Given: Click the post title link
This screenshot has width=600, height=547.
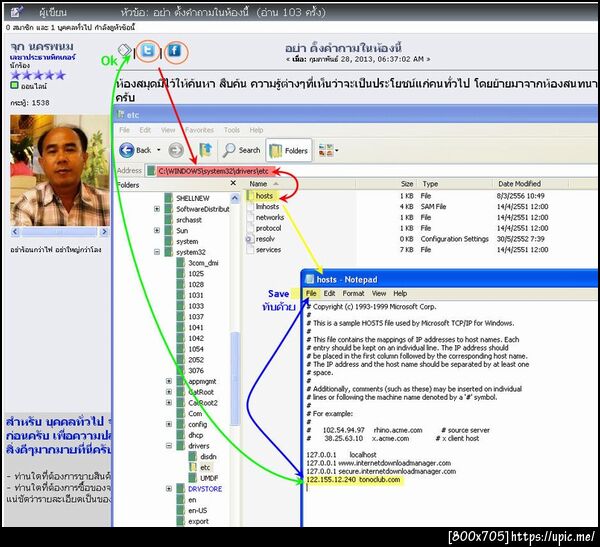Looking at the screenshot, I should [343, 48].
